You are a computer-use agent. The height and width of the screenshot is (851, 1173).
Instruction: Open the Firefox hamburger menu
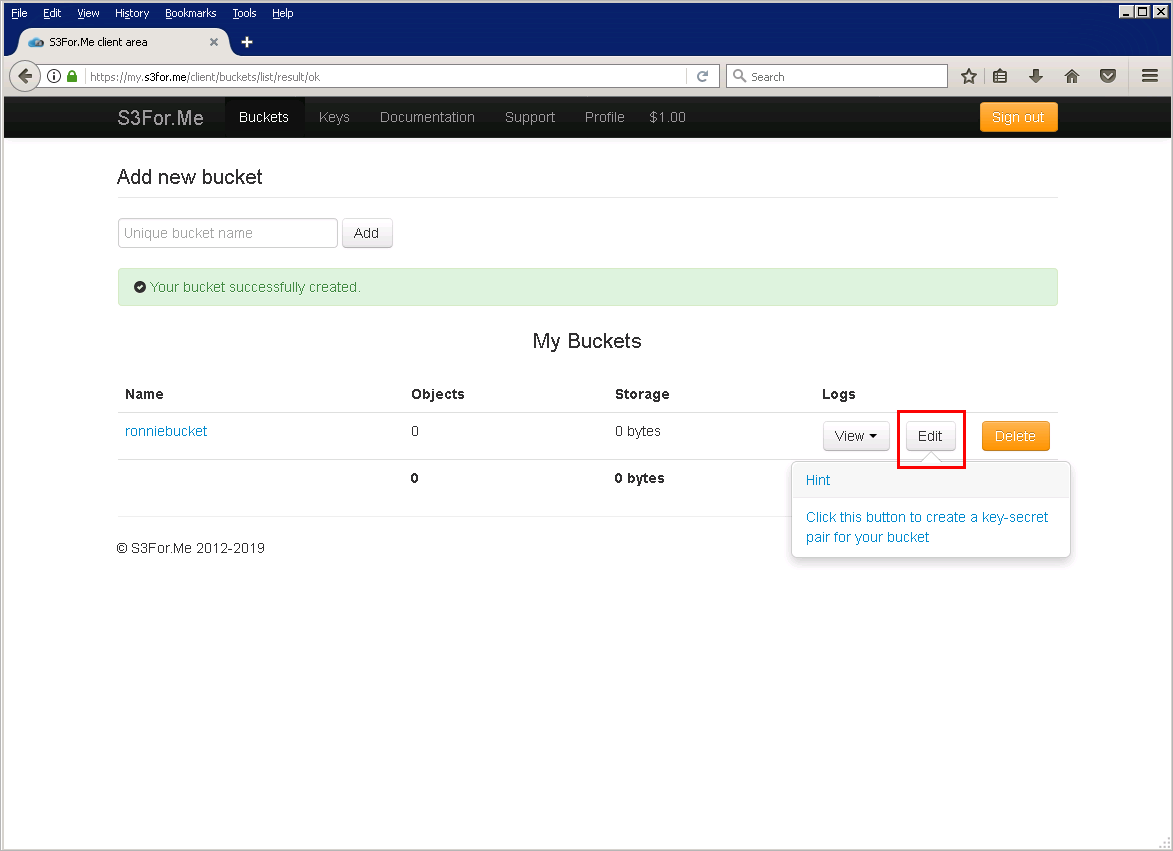click(x=1150, y=76)
